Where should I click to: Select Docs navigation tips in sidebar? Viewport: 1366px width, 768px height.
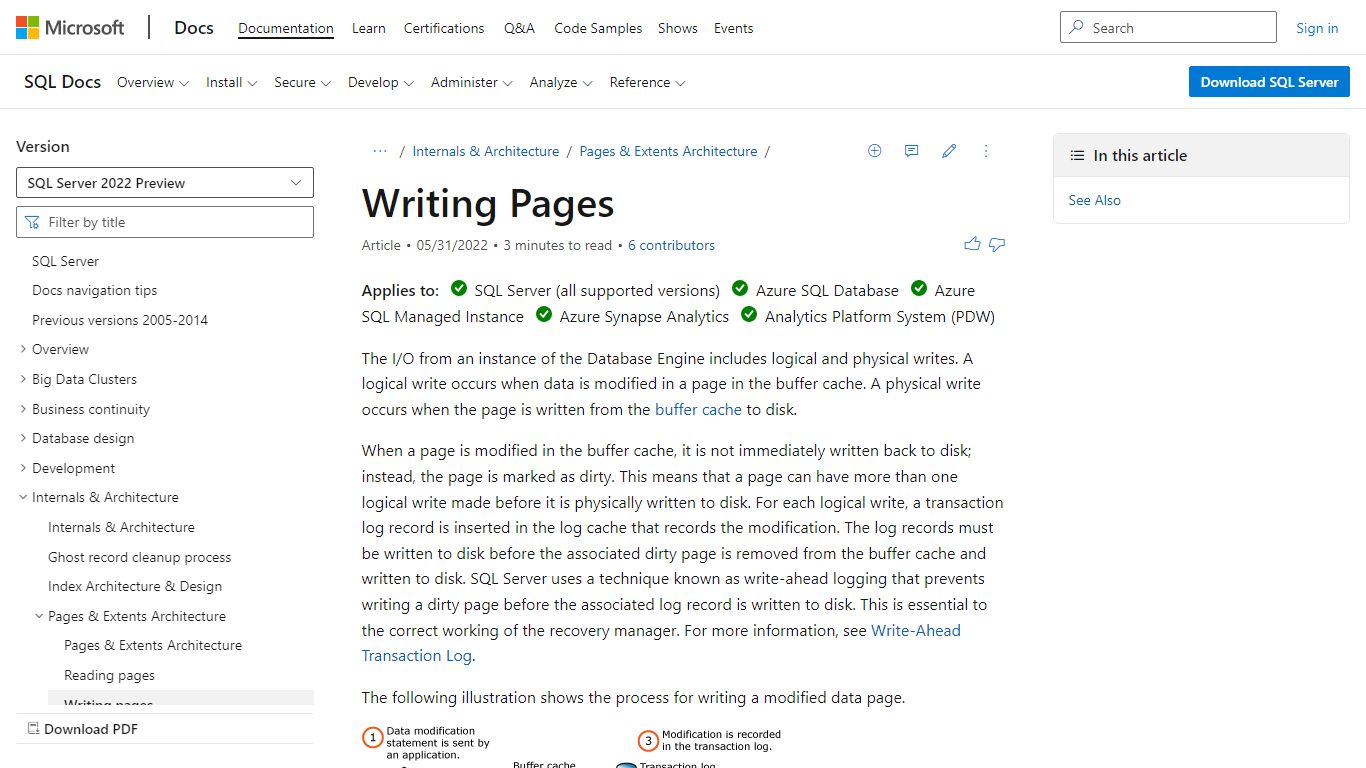94,290
